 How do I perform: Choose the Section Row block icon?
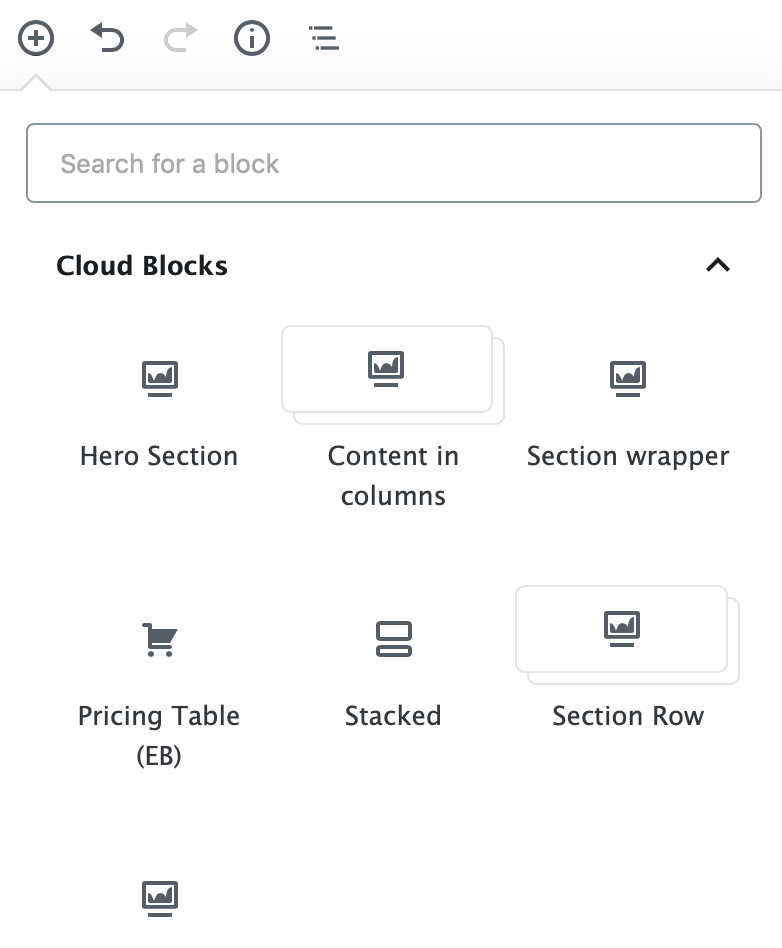(x=622, y=628)
